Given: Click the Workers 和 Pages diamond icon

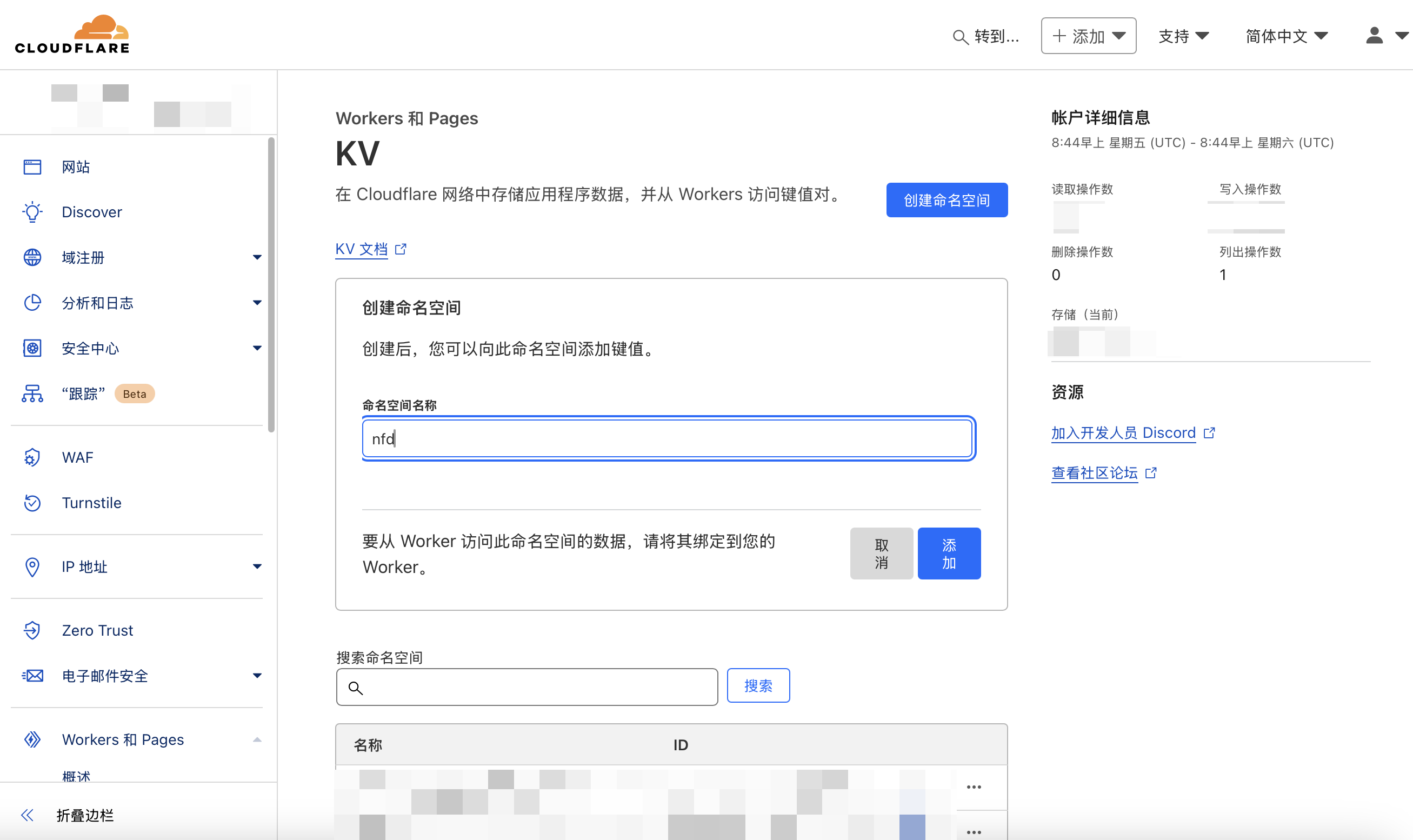Looking at the screenshot, I should pyautogui.click(x=32, y=739).
